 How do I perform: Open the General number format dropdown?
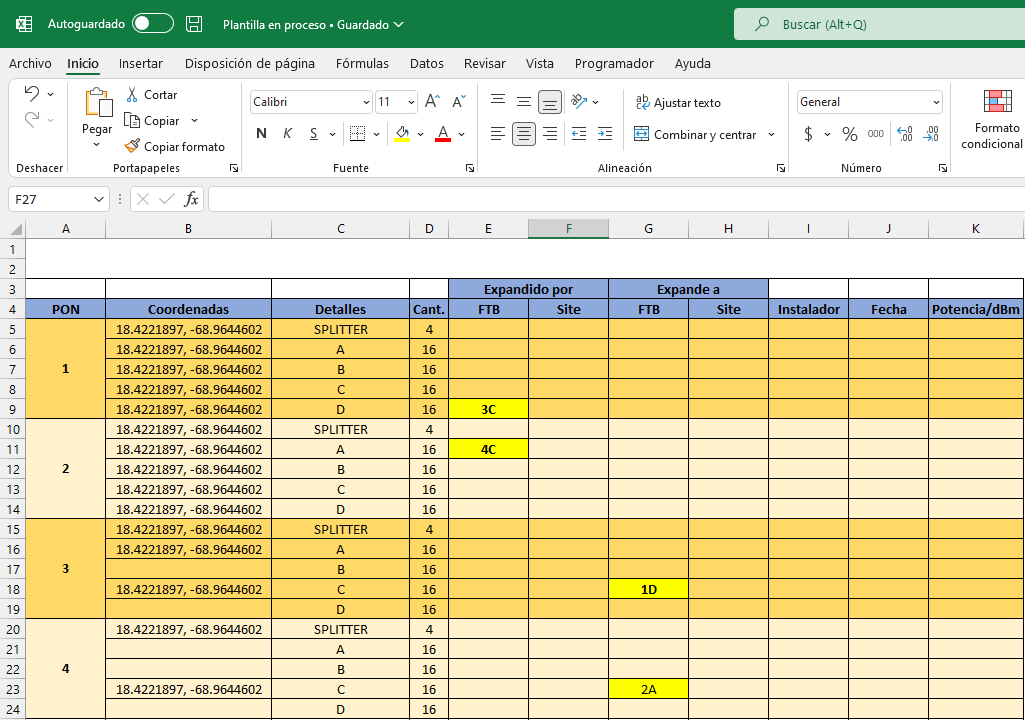[x=936, y=102]
